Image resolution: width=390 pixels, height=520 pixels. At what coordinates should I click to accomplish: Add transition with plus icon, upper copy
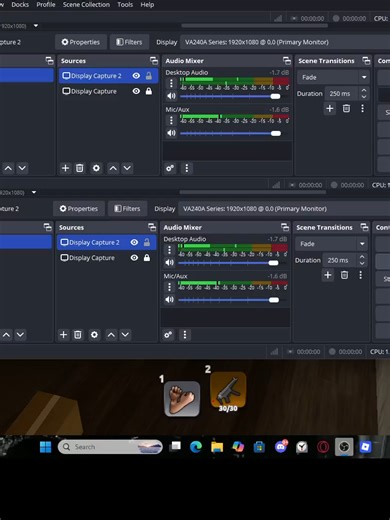pyautogui.click(x=330, y=108)
